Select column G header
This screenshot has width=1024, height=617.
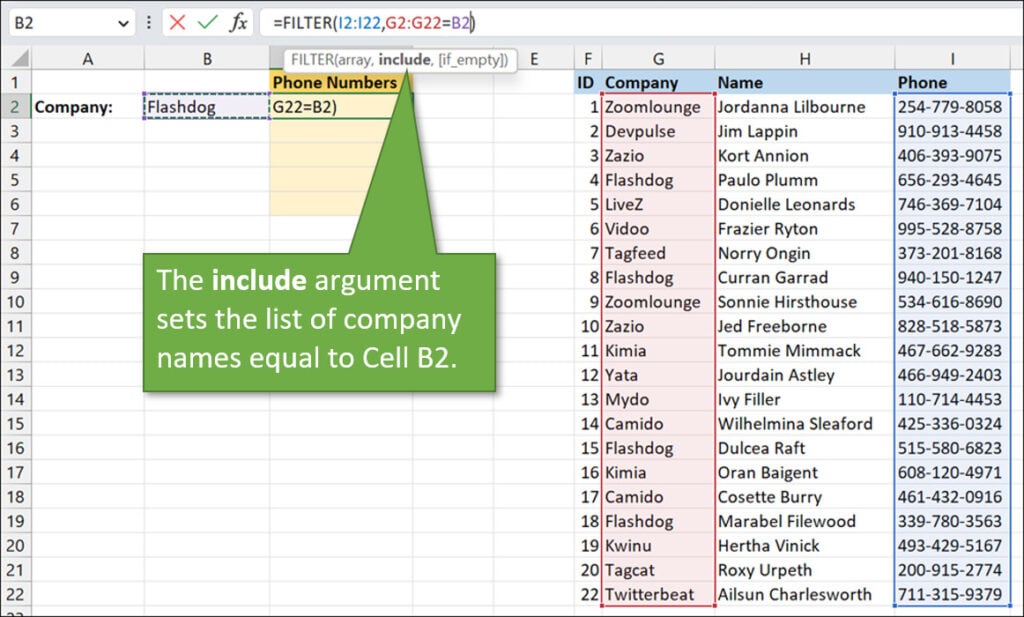point(657,59)
